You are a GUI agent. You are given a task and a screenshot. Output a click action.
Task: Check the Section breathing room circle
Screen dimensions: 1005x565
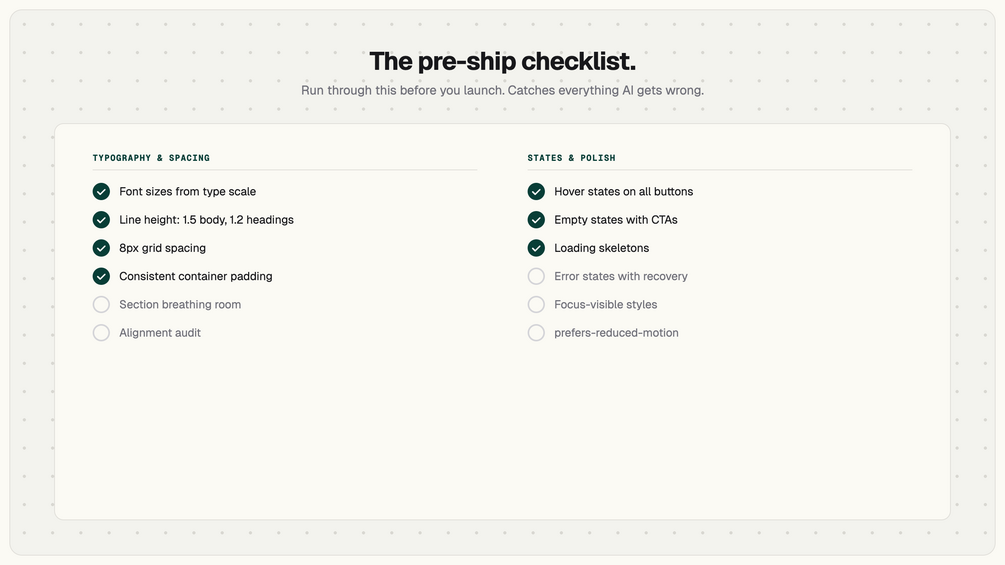101,304
